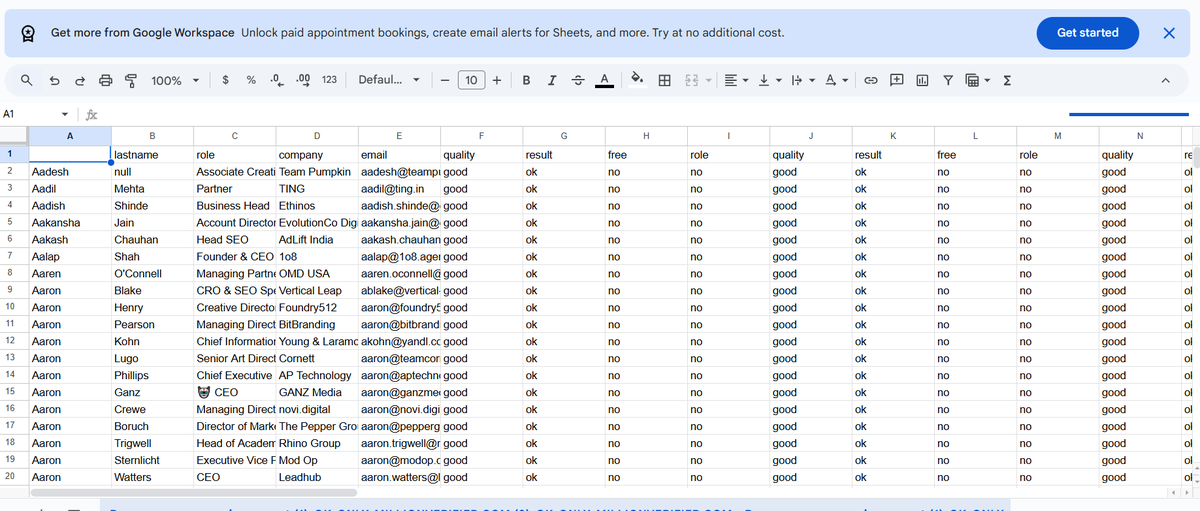Viewport: 1200px width, 511px height.
Task: Open the 123 more number formats menu
Action: pyautogui.click(x=329, y=80)
